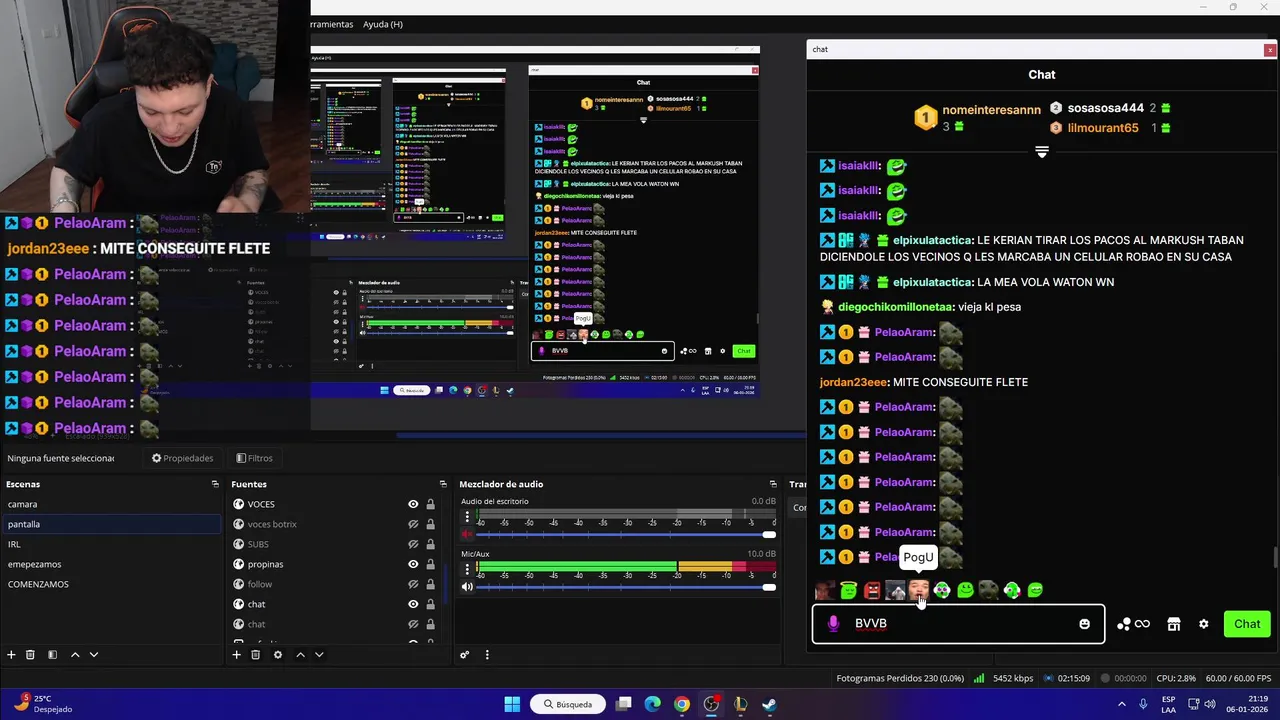Open audio mixer options menu at bottom
Viewport: 1280px width, 720px height.
tap(487, 655)
